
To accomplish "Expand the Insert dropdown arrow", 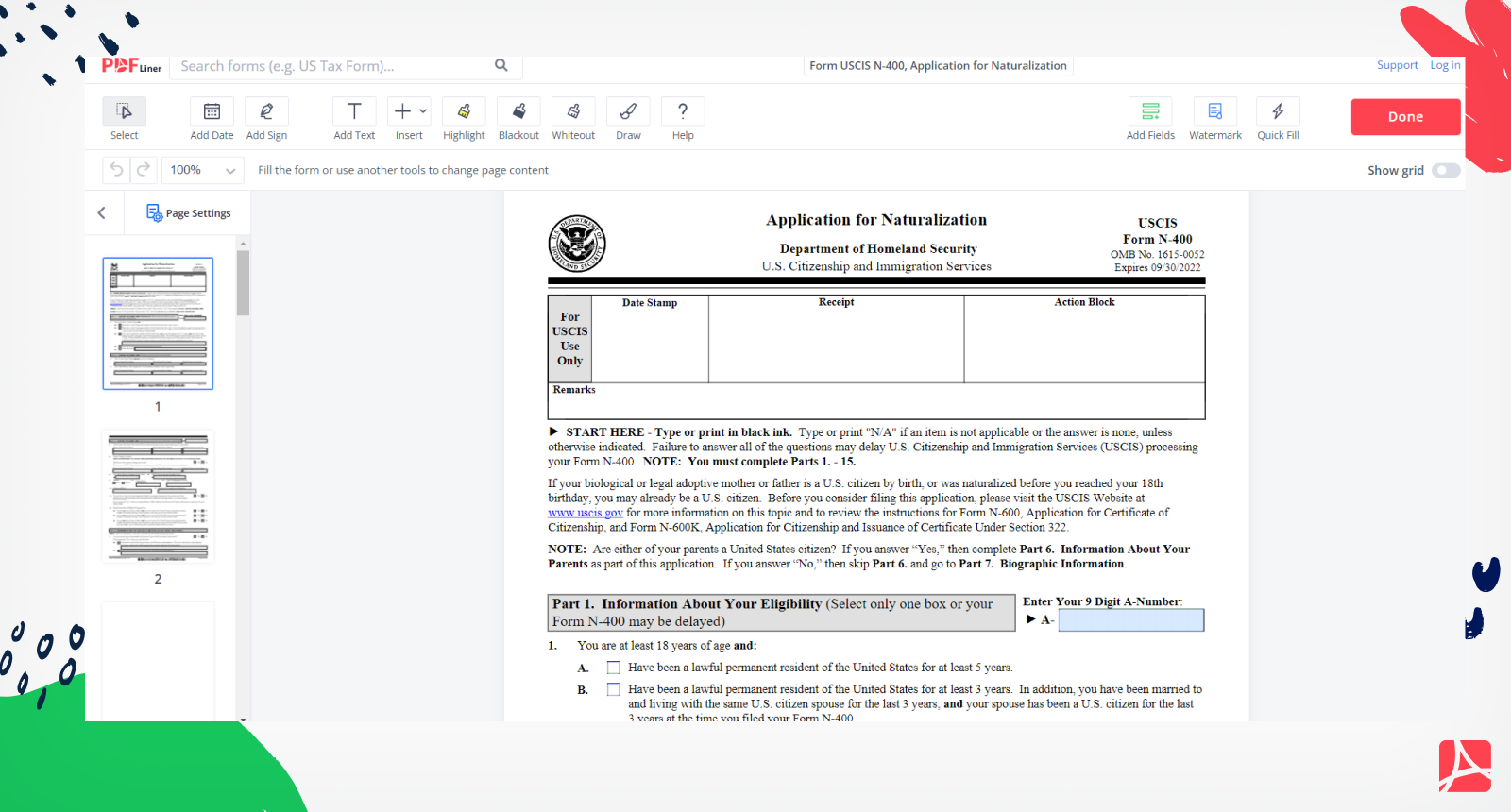I will (423, 111).
